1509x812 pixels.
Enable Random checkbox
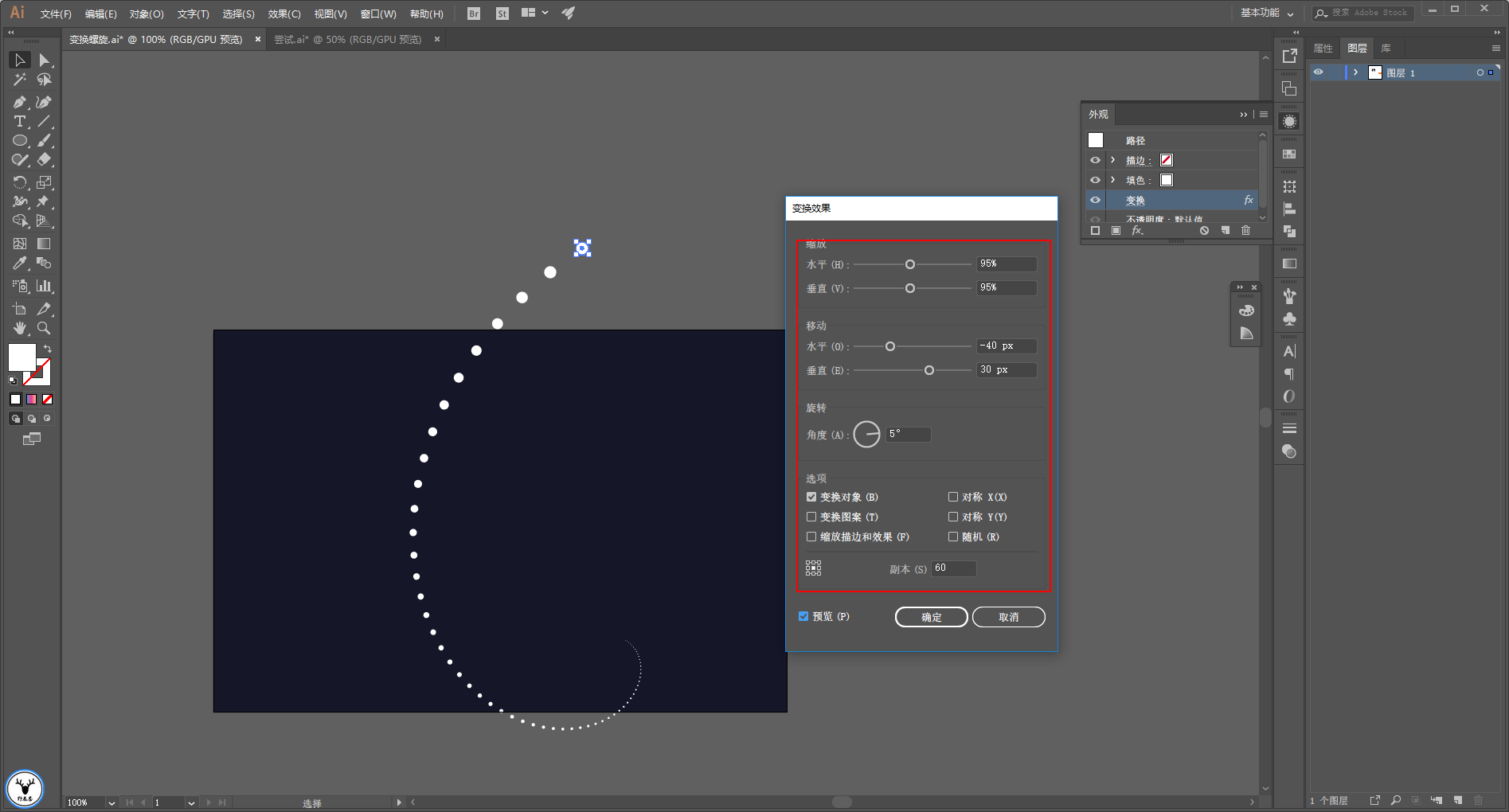click(x=953, y=537)
